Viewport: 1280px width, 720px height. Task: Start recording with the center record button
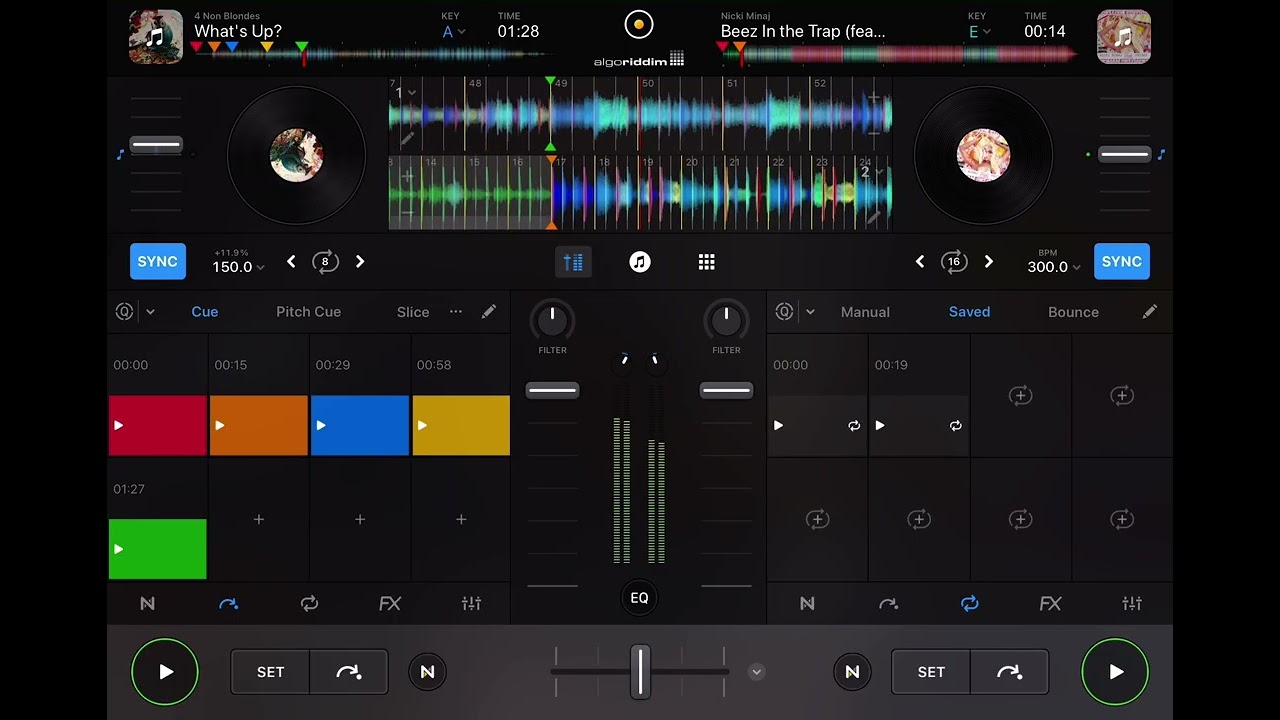[x=638, y=24]
